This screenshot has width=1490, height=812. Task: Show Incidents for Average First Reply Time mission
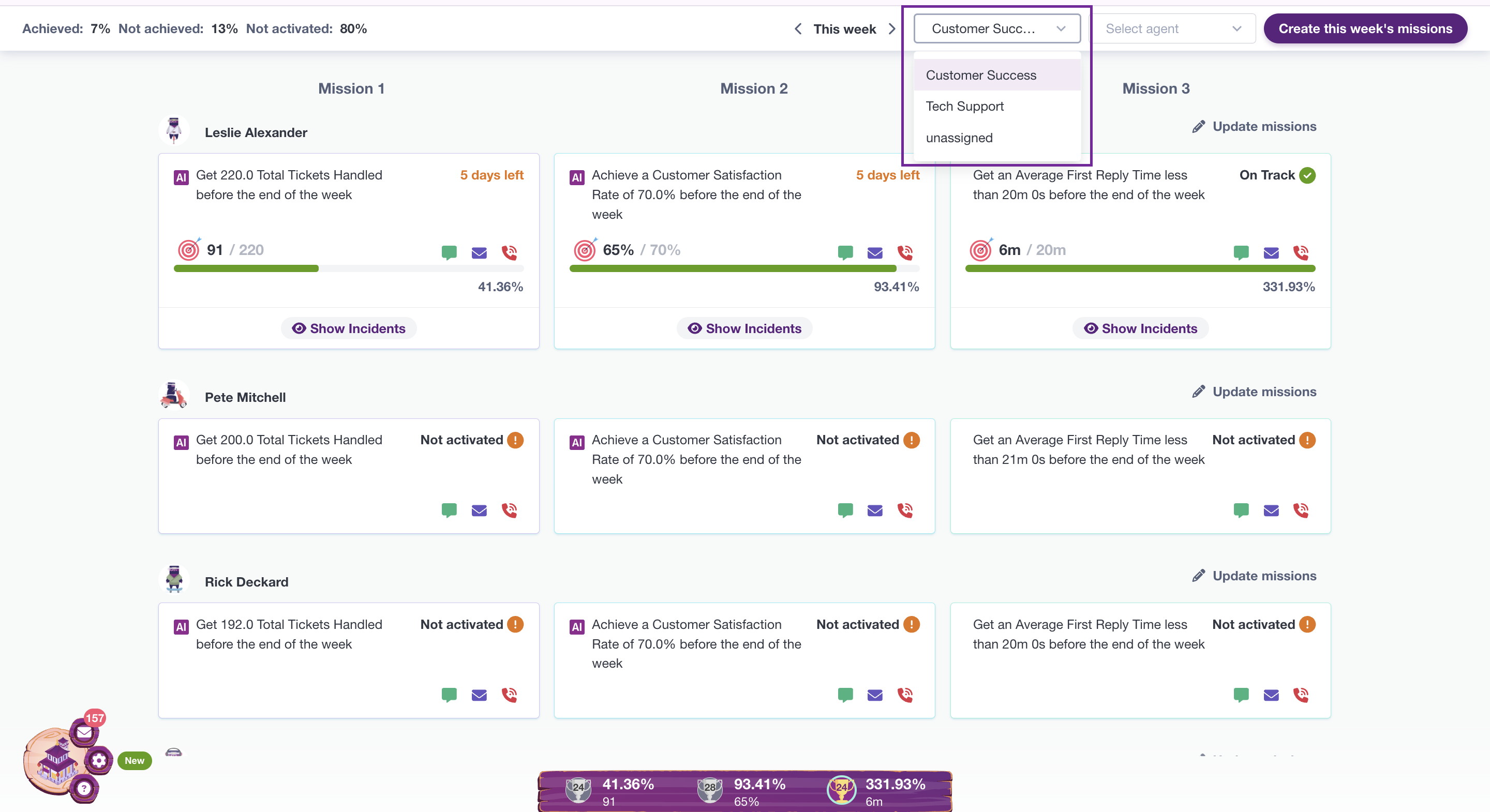[x=1140, y=328]
